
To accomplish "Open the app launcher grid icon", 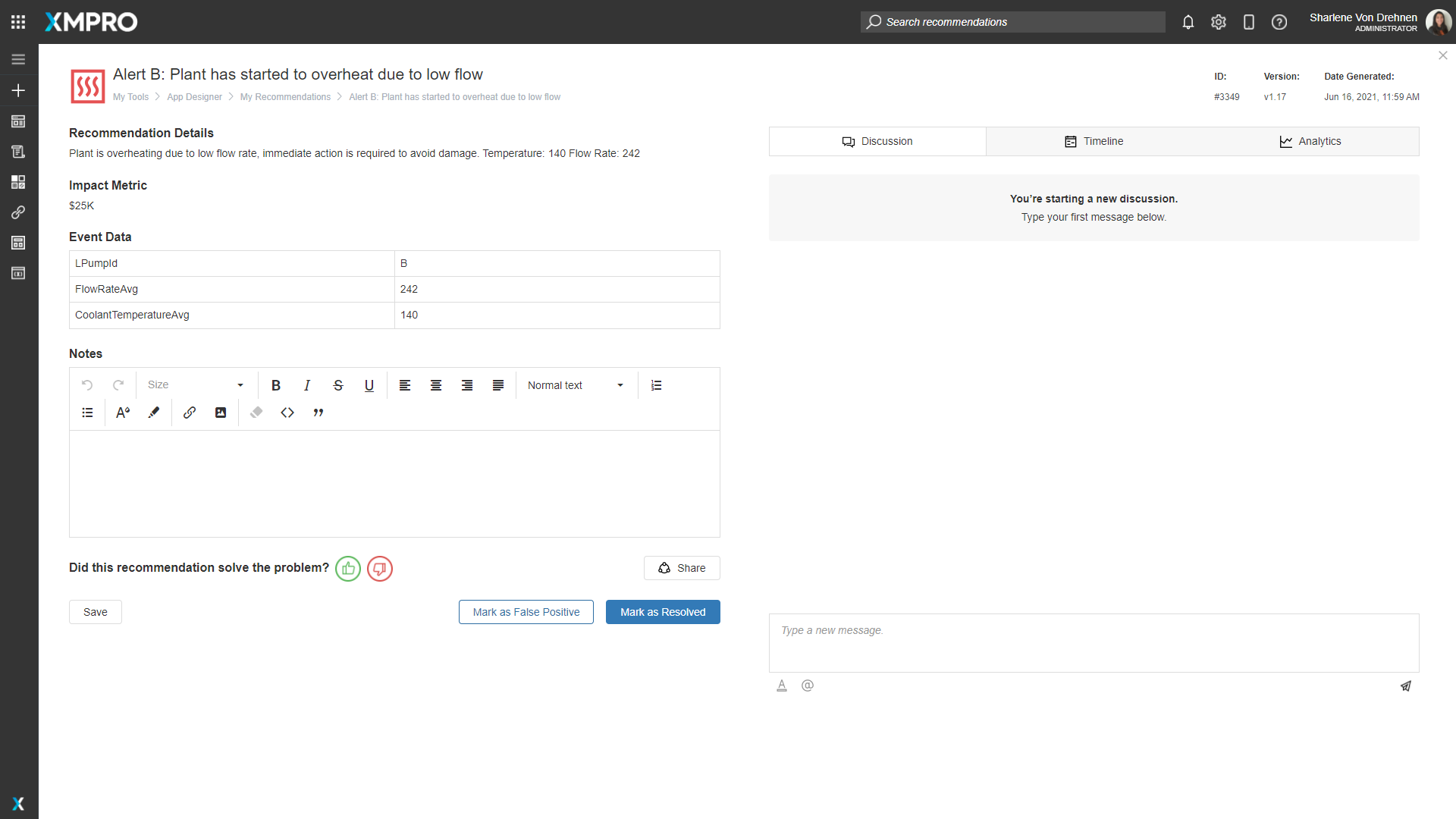I will coord(18,22).
